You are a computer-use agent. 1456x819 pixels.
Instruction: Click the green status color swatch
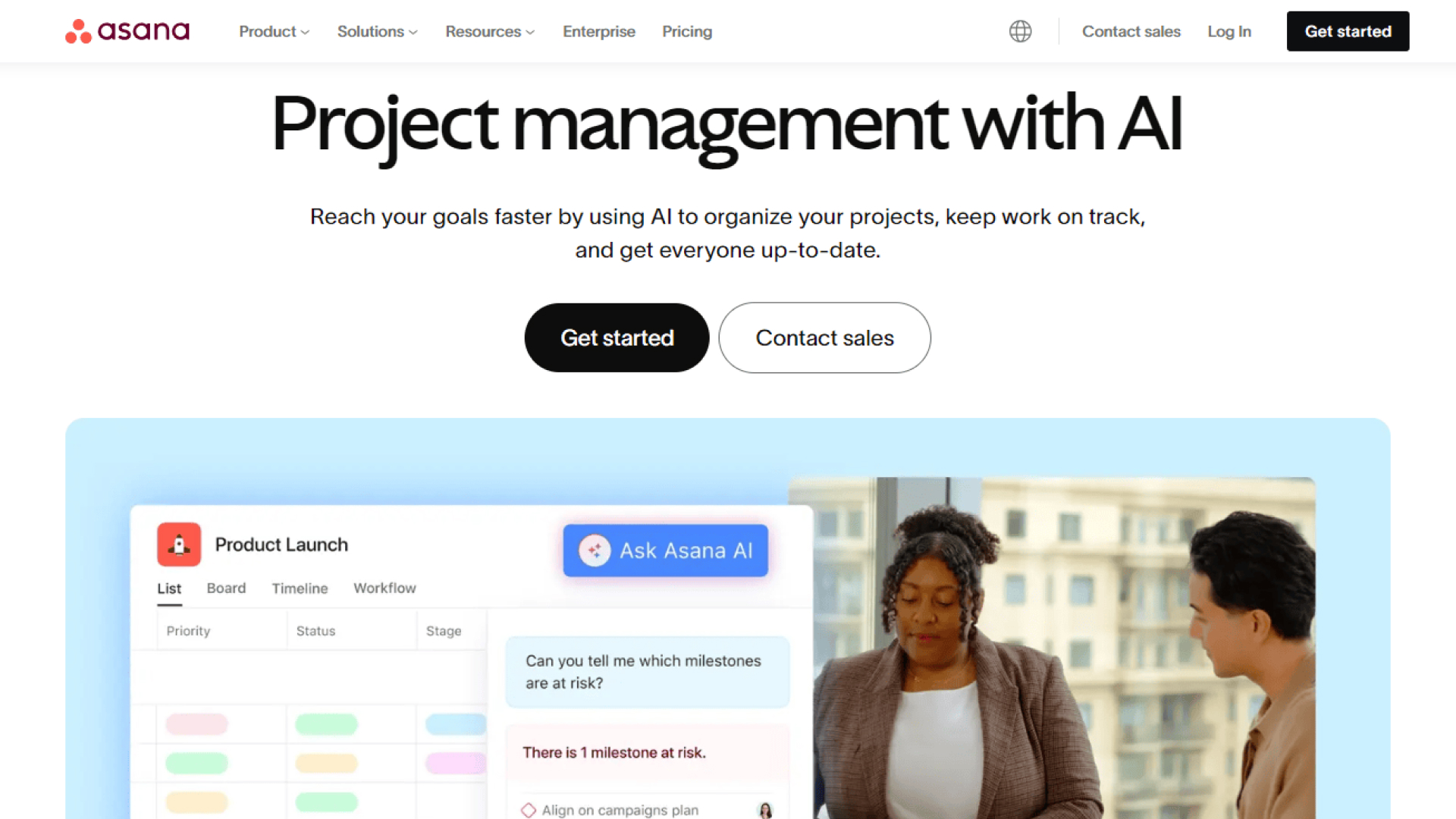coord(327,724)
